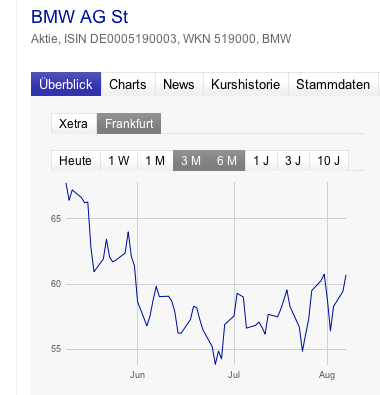The height and width of the screenshot is (395, 380).
Task: Click the 60 y-axis label
Action: 56,284
